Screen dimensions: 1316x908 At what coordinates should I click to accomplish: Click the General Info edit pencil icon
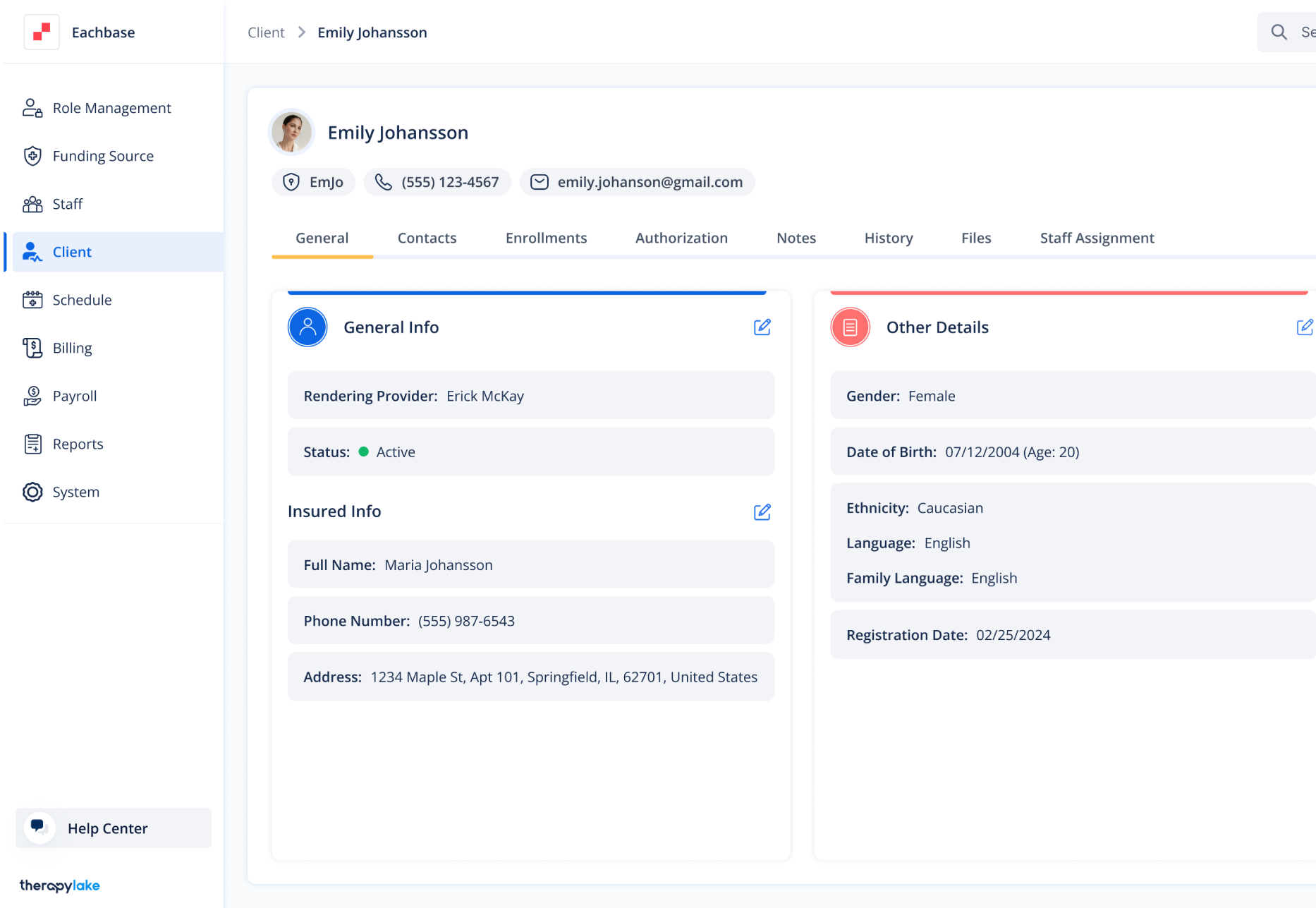tap(762, 327)
